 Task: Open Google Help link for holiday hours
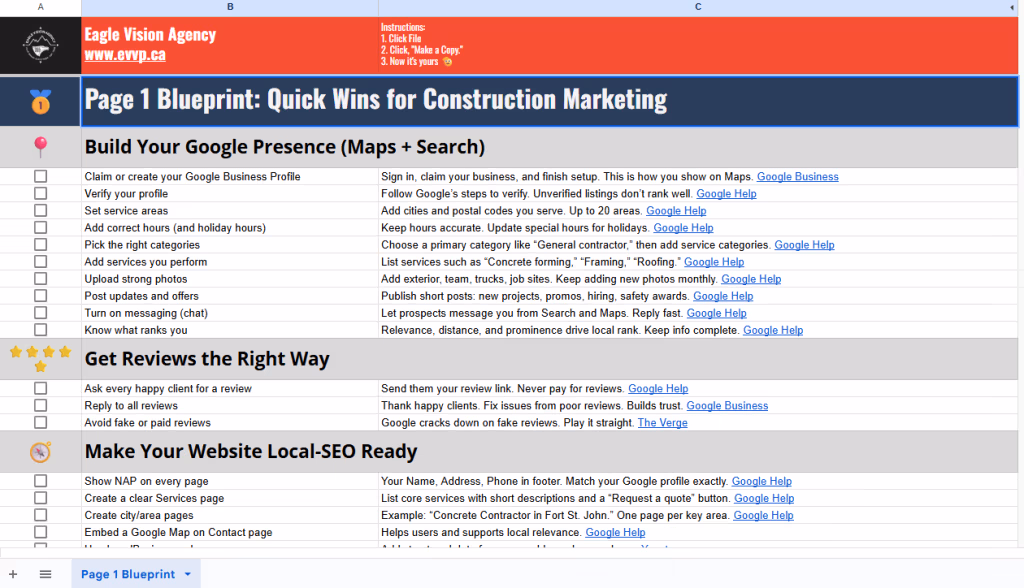[x=683, y=227]
